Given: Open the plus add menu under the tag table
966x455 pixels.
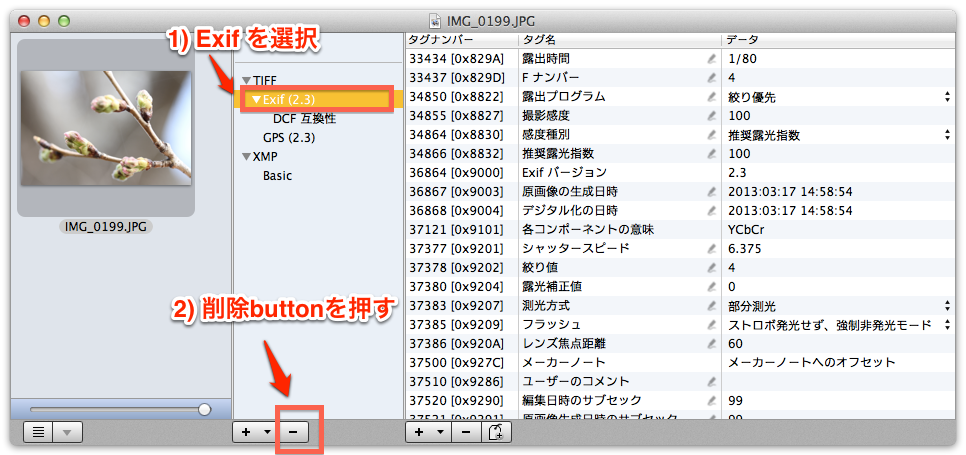Looking at the screenshot, I should point(428,432).
